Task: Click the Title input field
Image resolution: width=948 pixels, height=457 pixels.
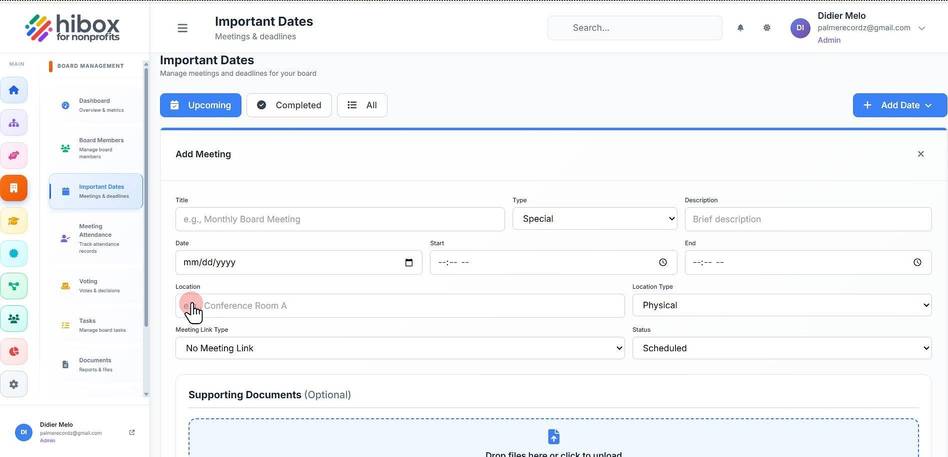Action: (x=340, y=219)
